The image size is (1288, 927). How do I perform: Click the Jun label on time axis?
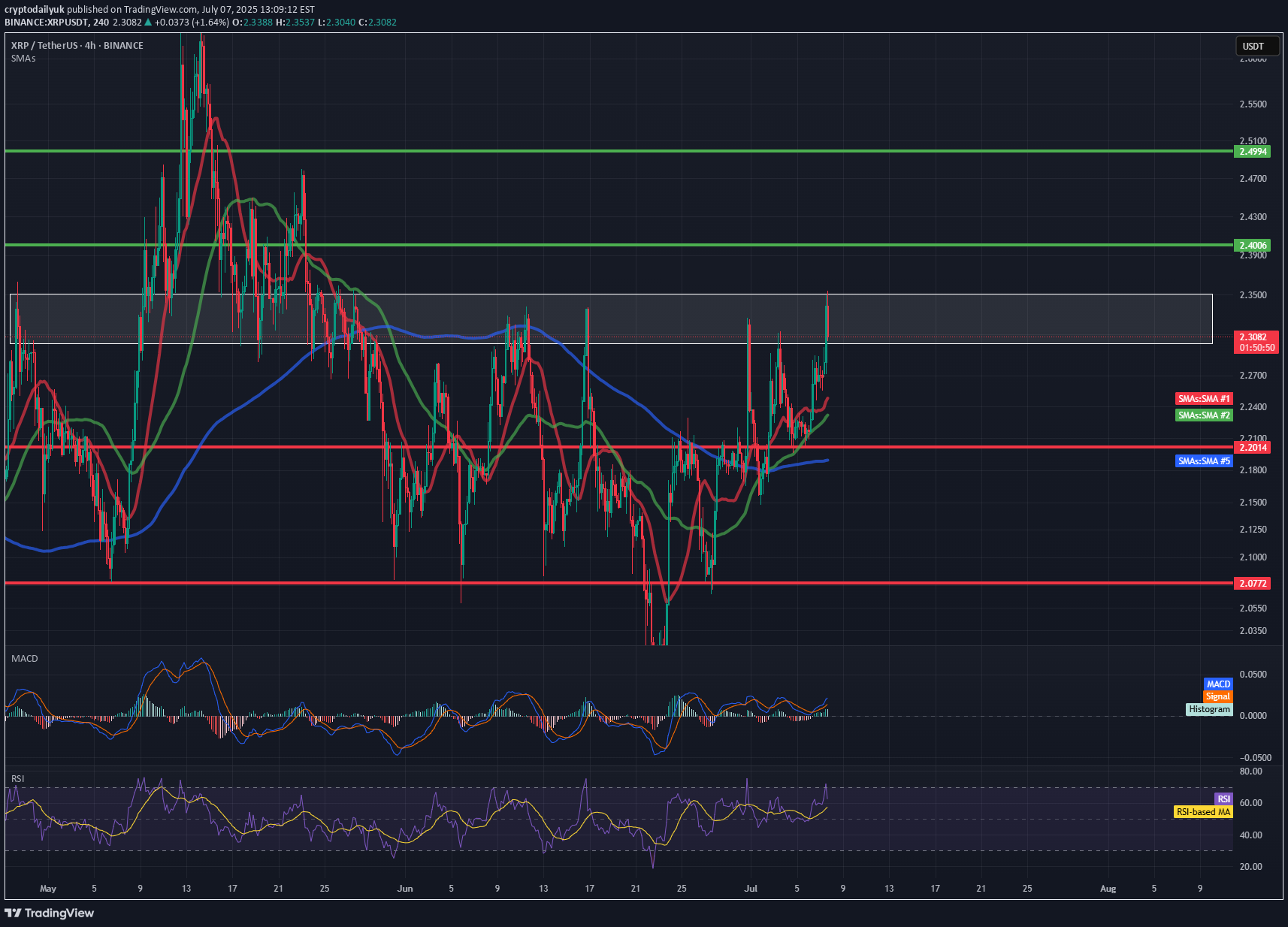click(x=405, y=889)
